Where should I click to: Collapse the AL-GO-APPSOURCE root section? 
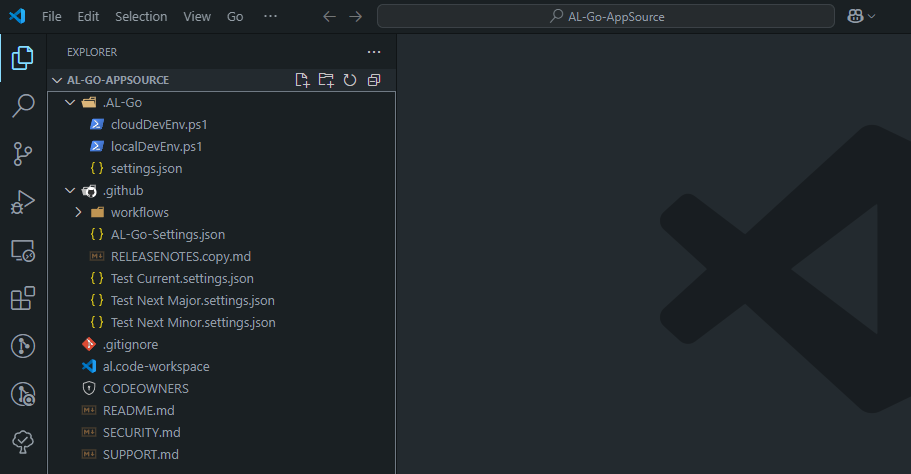57,80
